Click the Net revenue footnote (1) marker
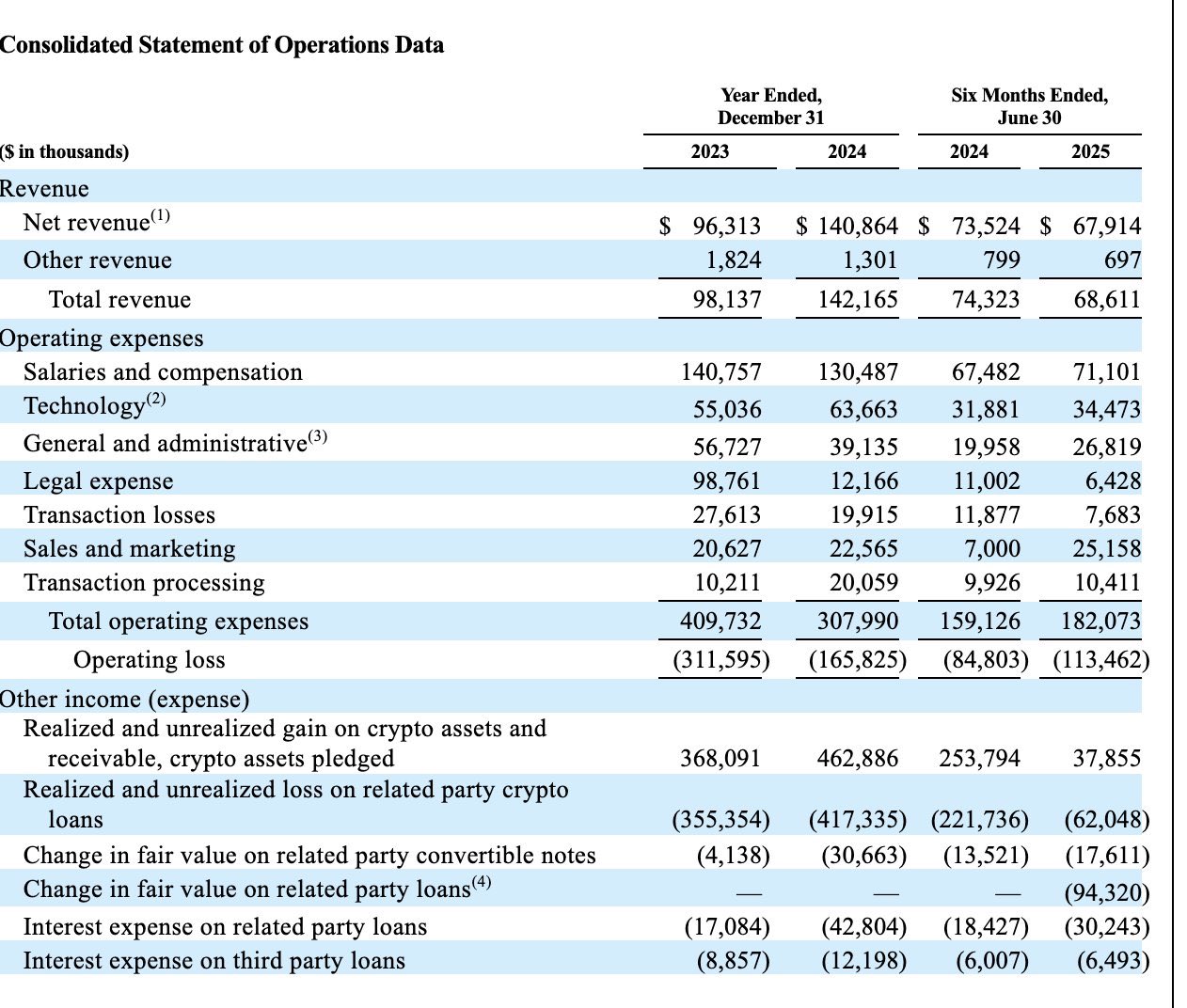The height and width of the screenshot is (1008, 1187). [161, 215]
